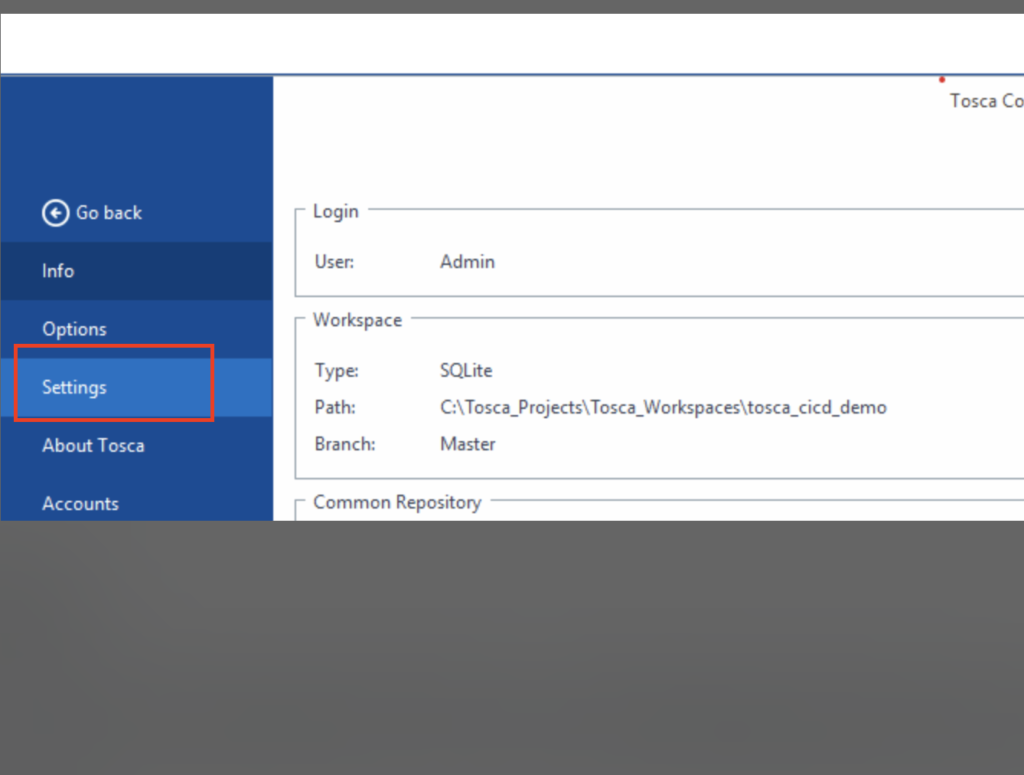Click the Master branch value
The height and width of the screenshot is (775, 1024).
[468, 444]
